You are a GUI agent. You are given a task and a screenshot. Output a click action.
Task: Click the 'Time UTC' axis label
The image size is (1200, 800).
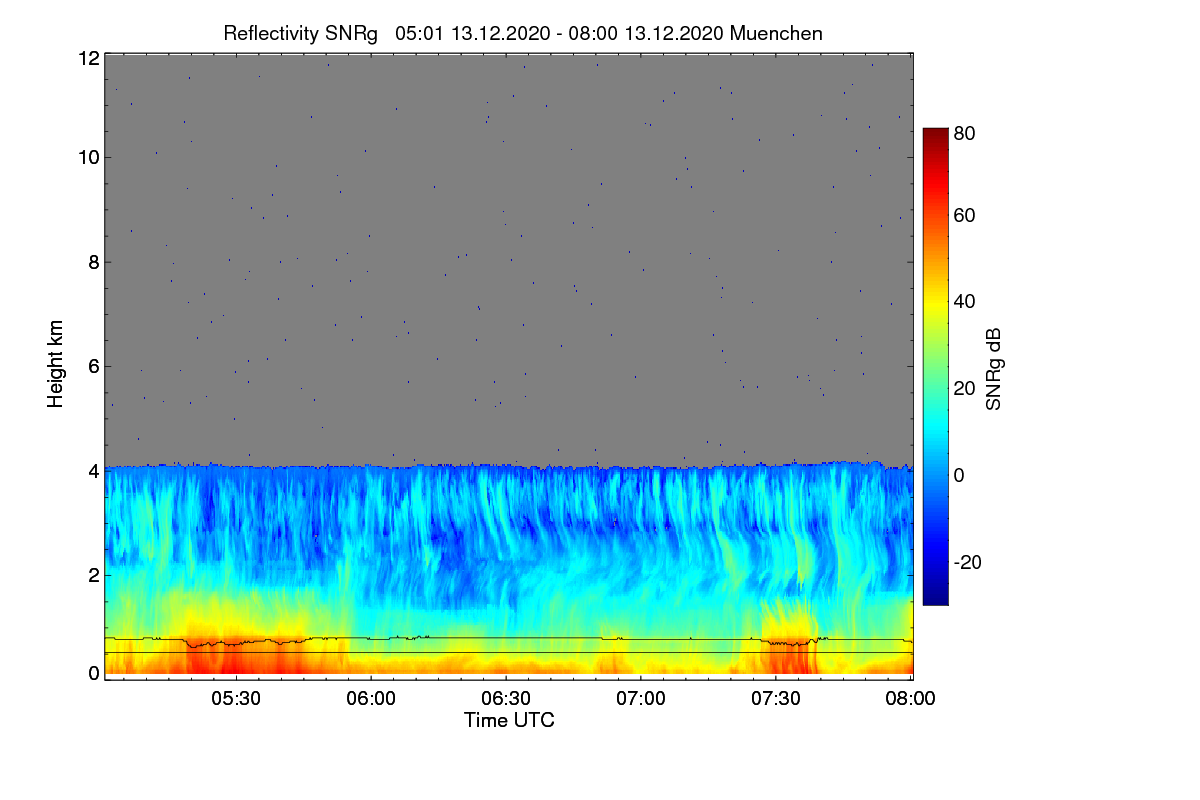(x=509, y=720)
